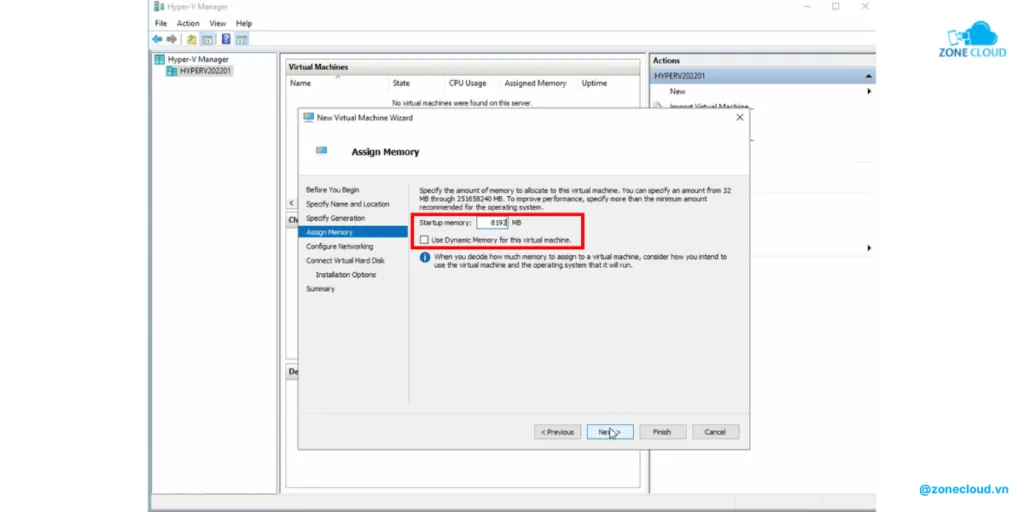Open the Action menu
Image resolution: width=1024 pixels, height=512 pixels.
pyautogui.click(x=188, y=24)
